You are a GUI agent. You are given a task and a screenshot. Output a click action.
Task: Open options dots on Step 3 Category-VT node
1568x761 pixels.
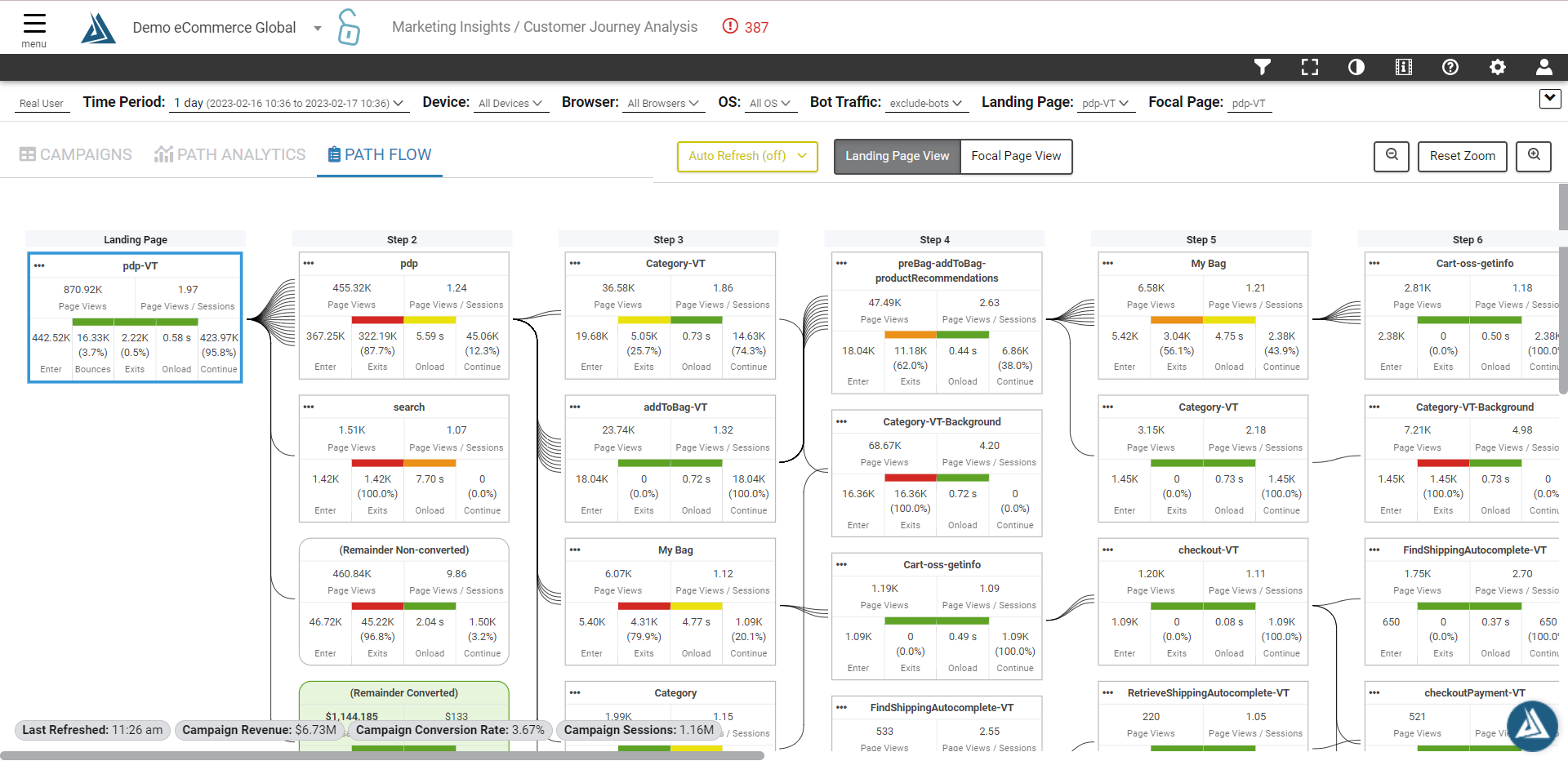tap(575, 263)
